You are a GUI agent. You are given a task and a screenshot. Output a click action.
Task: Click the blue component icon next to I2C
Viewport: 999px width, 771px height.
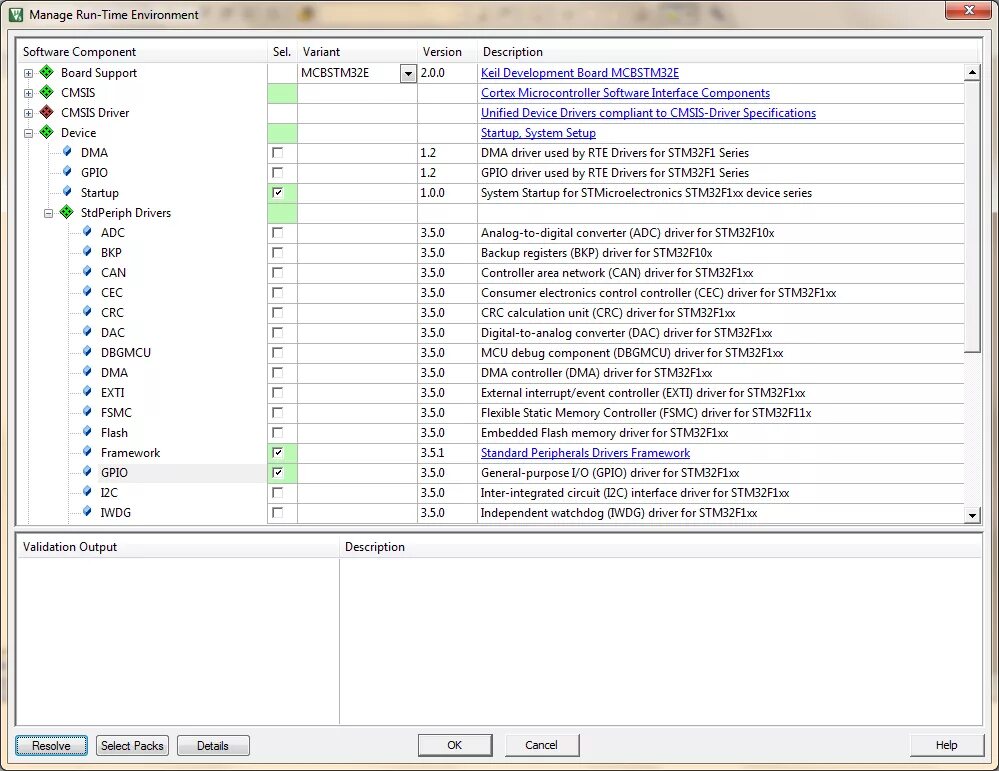coord(87,492)
